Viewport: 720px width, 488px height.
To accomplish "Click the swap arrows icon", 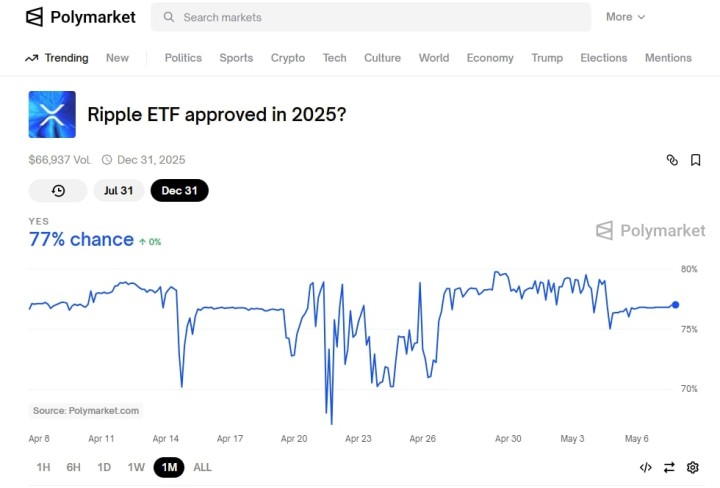I will (669, 467).
